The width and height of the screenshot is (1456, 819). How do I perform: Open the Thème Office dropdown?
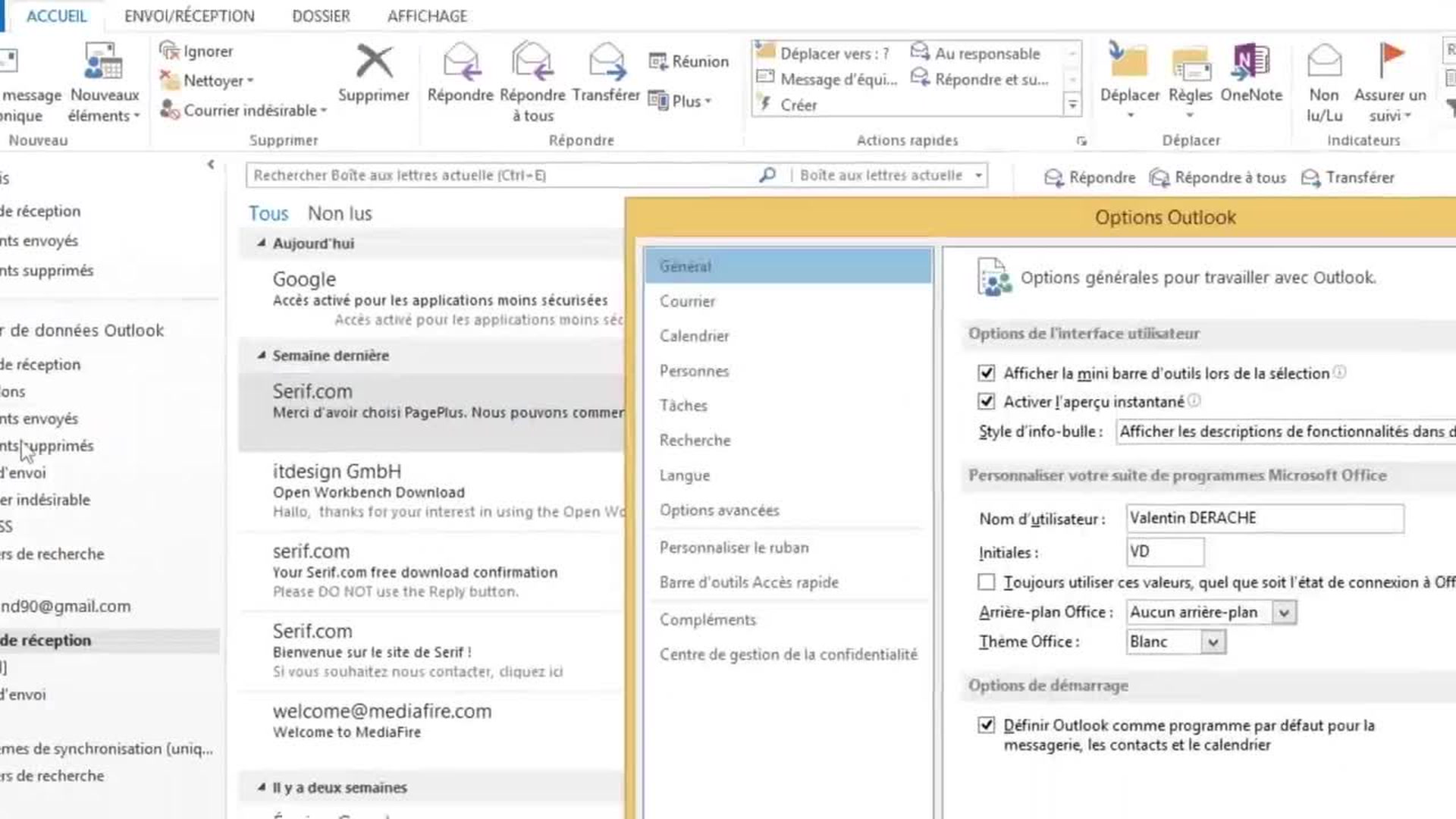pyautogui.click(x=1213, y=642)
